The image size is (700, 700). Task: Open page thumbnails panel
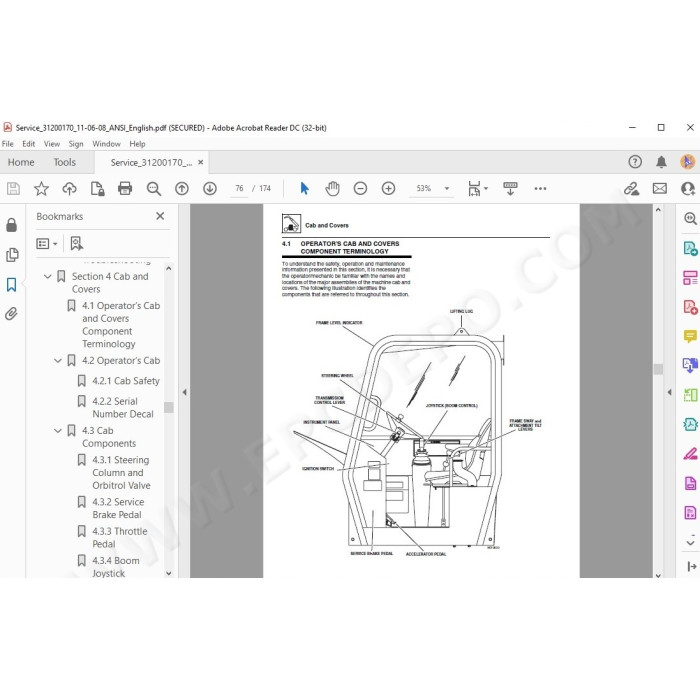(x=12, y=255)
